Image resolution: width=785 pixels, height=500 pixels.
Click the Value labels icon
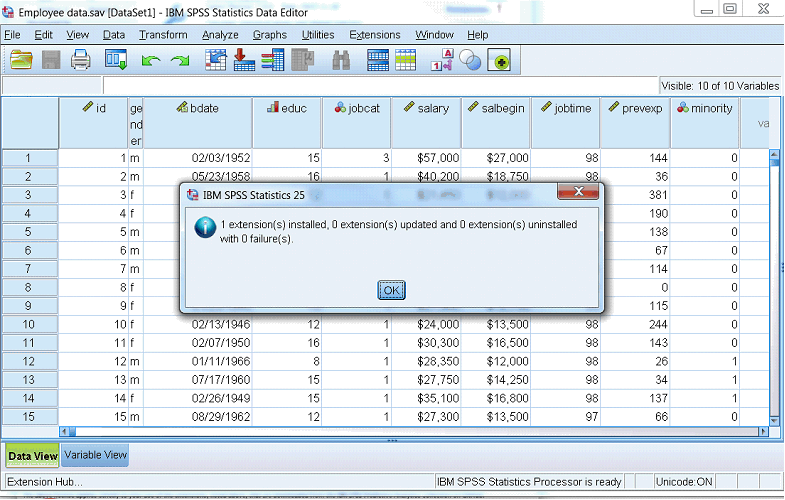pyautogui.click(x=442, y=60)
